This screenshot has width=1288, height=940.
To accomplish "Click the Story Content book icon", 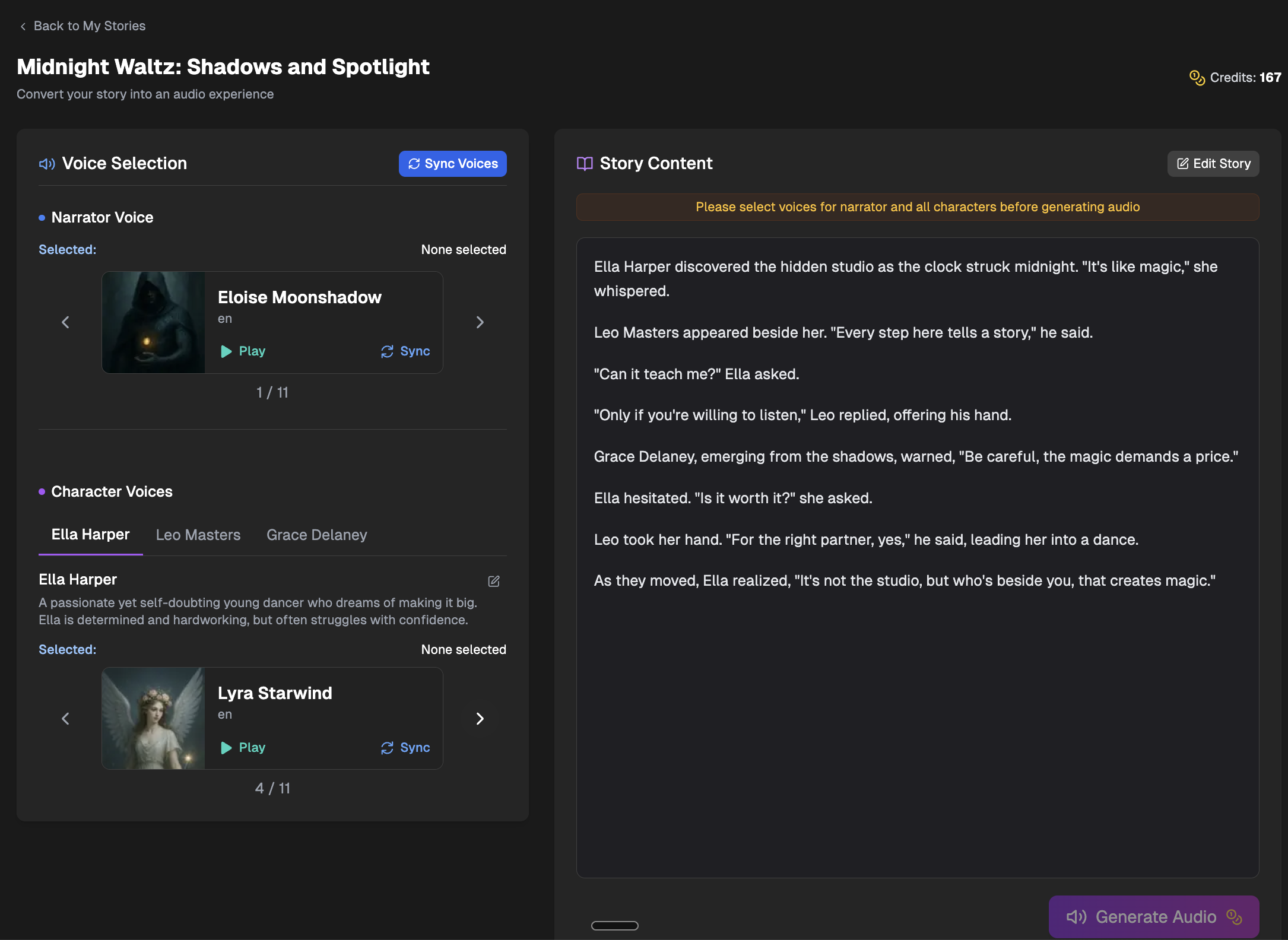I will (x=585, y=164).
